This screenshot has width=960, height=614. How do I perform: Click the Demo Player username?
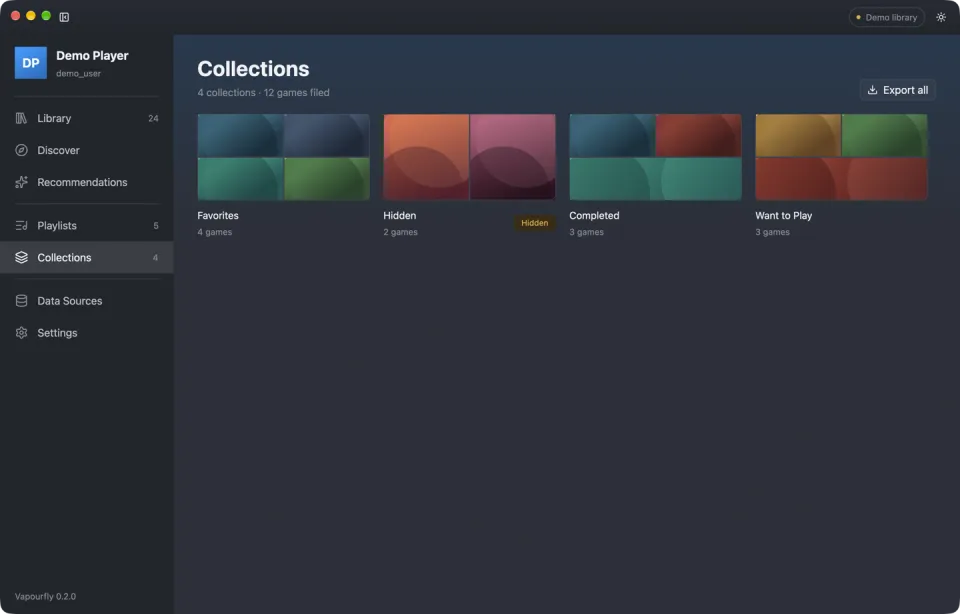click(92, 56)
